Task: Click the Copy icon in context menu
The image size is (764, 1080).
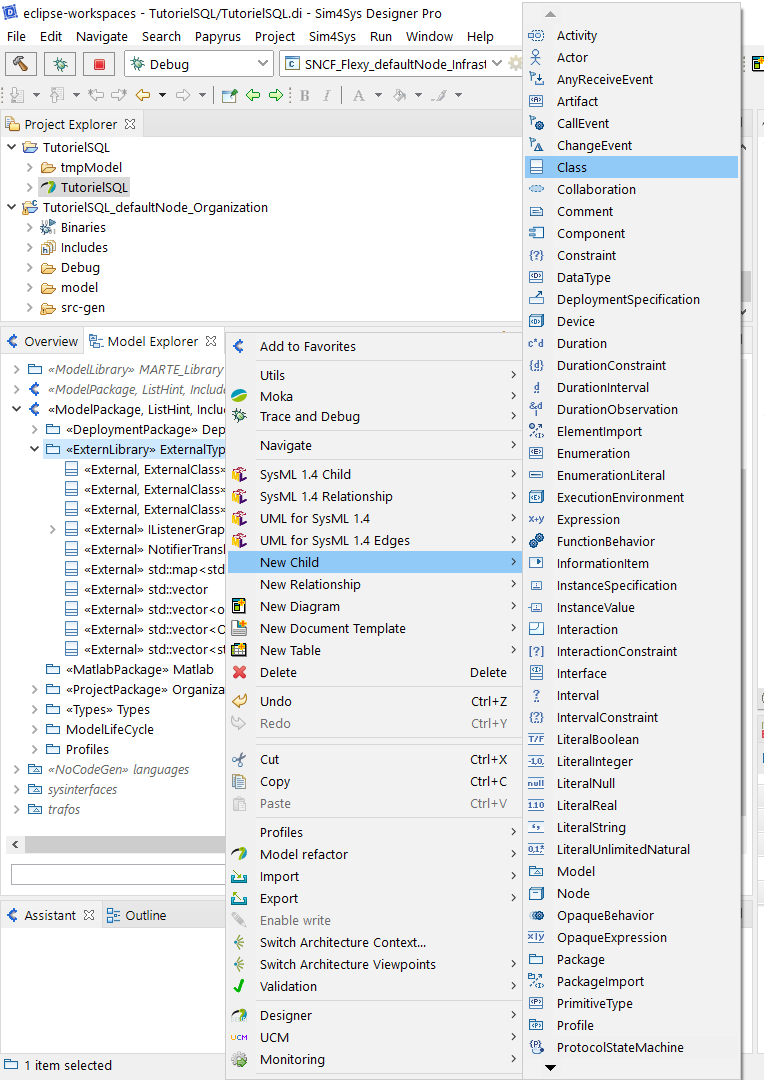Action: coord(239,781)
